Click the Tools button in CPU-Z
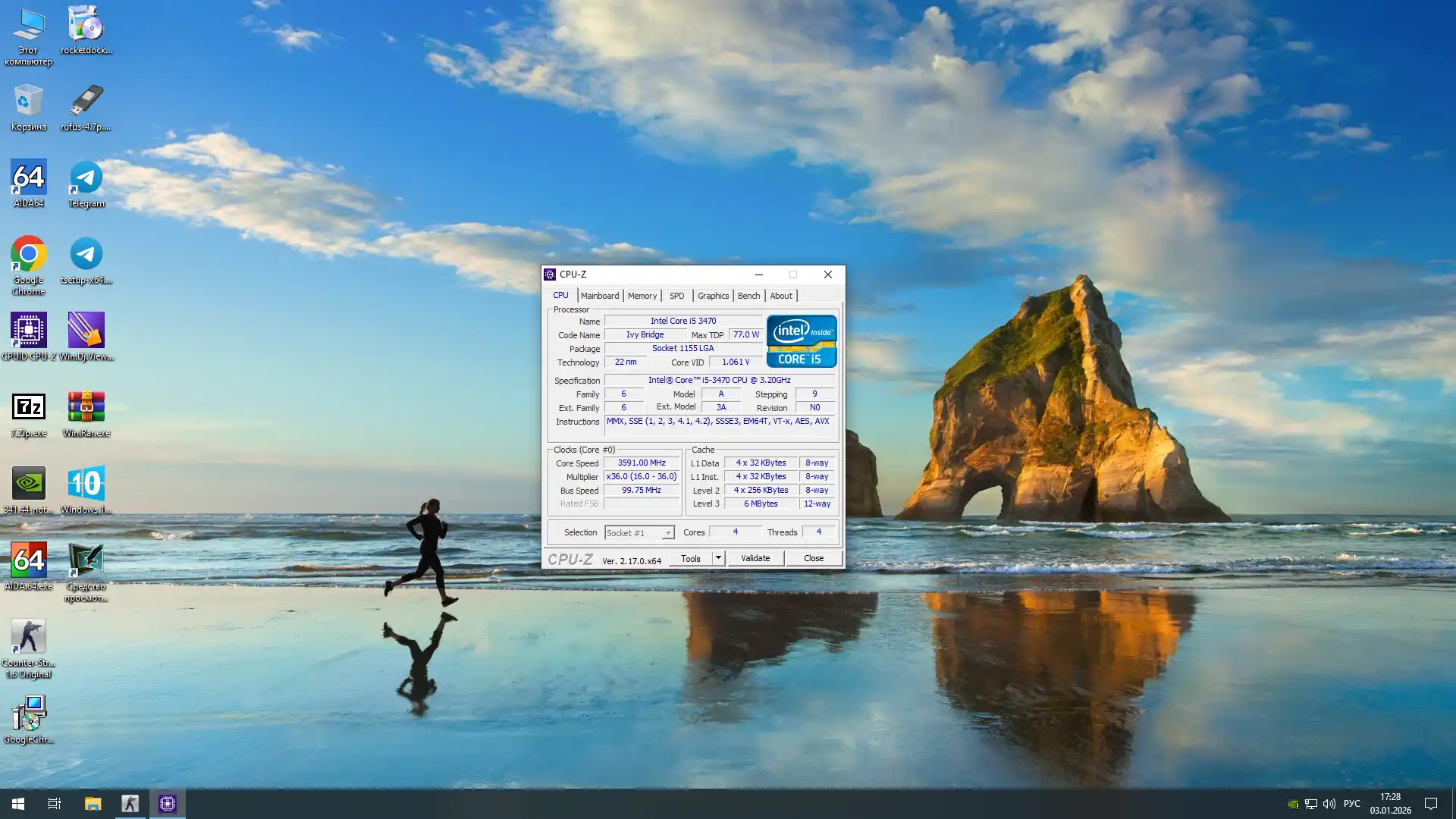1456x819 pixels. click(691, 558)
